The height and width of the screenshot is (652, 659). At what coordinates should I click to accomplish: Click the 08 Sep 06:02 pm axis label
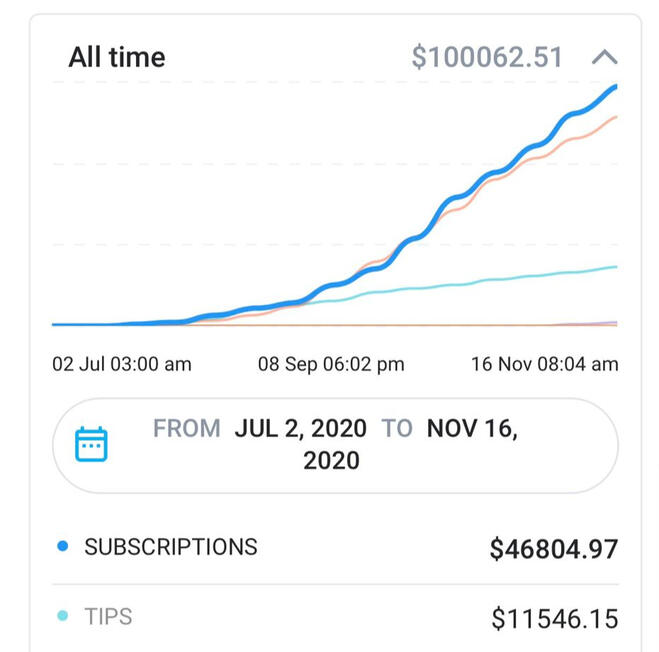[x=331, y=364]
